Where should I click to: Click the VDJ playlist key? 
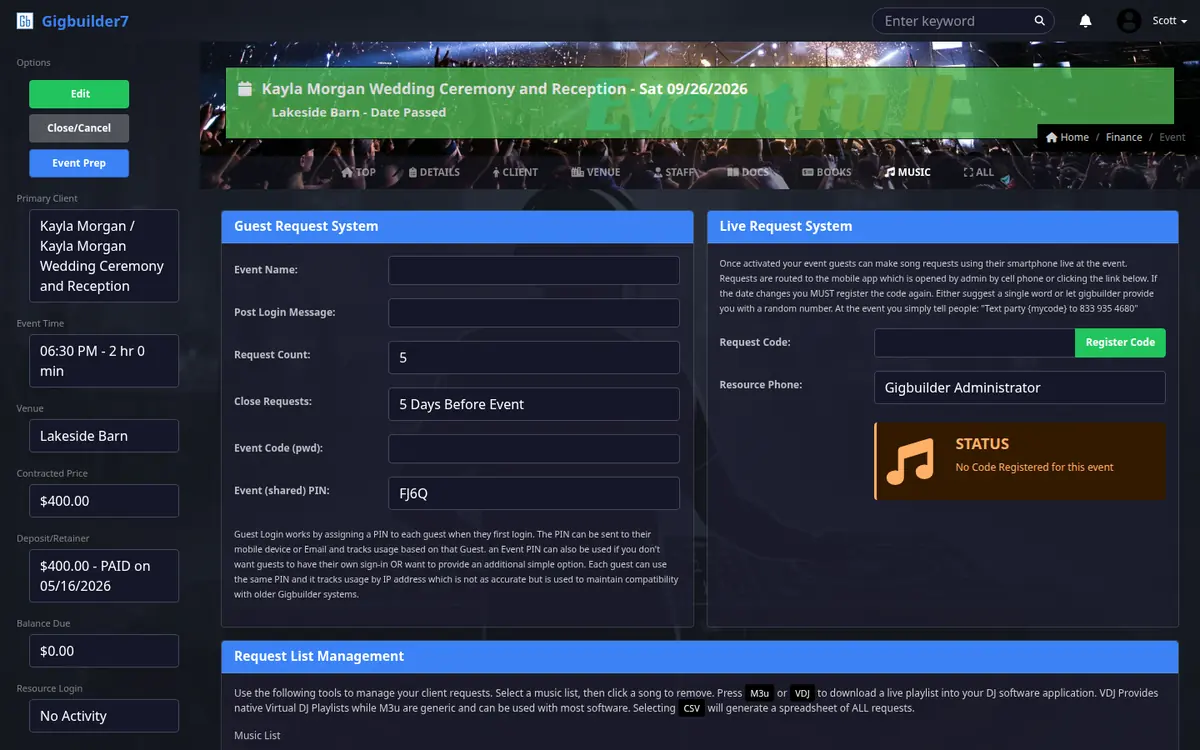point(802,693)
